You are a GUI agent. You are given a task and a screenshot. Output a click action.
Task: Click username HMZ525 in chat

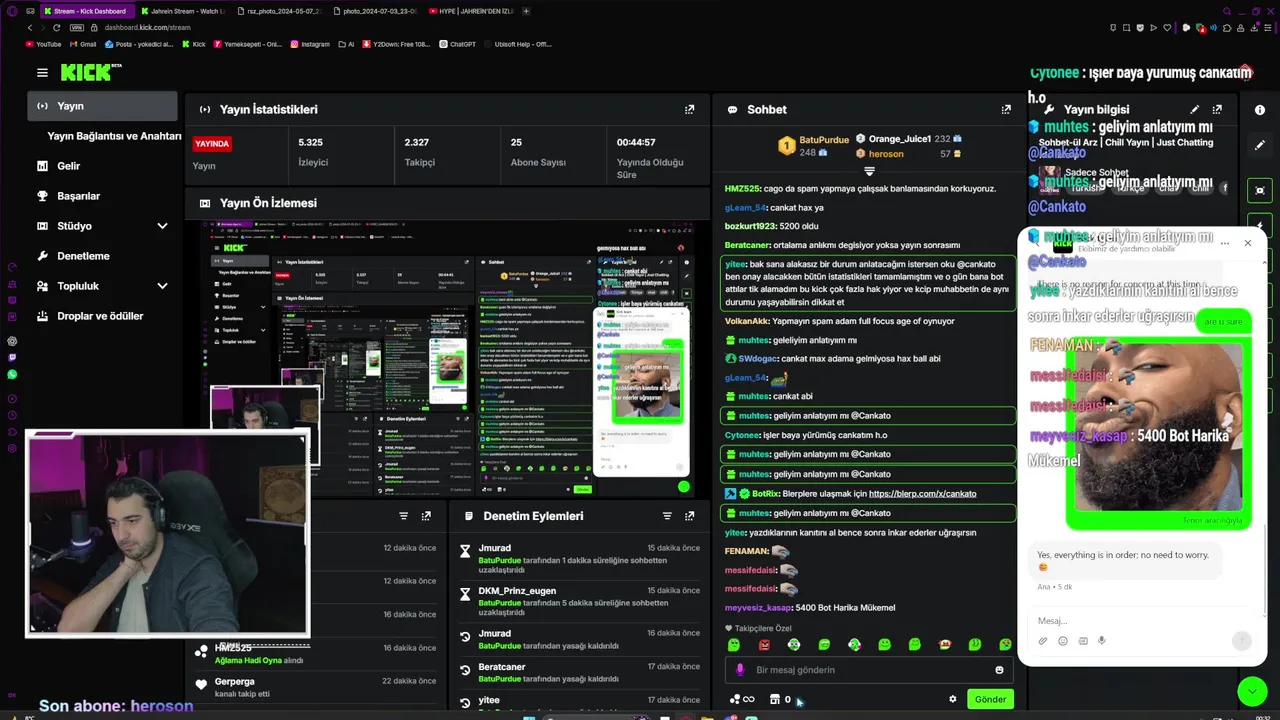tap(740, 189)
